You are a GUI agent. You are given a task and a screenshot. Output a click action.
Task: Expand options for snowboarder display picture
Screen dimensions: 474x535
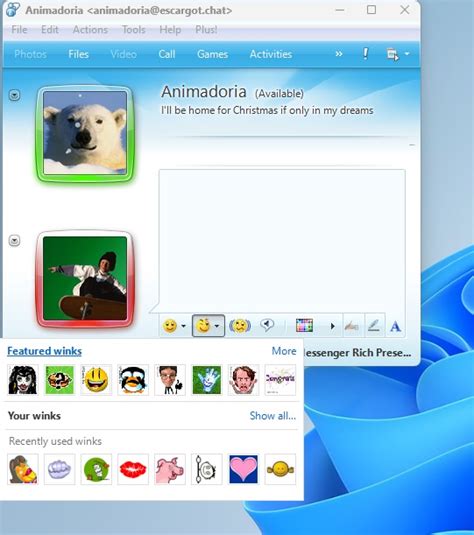14,241
